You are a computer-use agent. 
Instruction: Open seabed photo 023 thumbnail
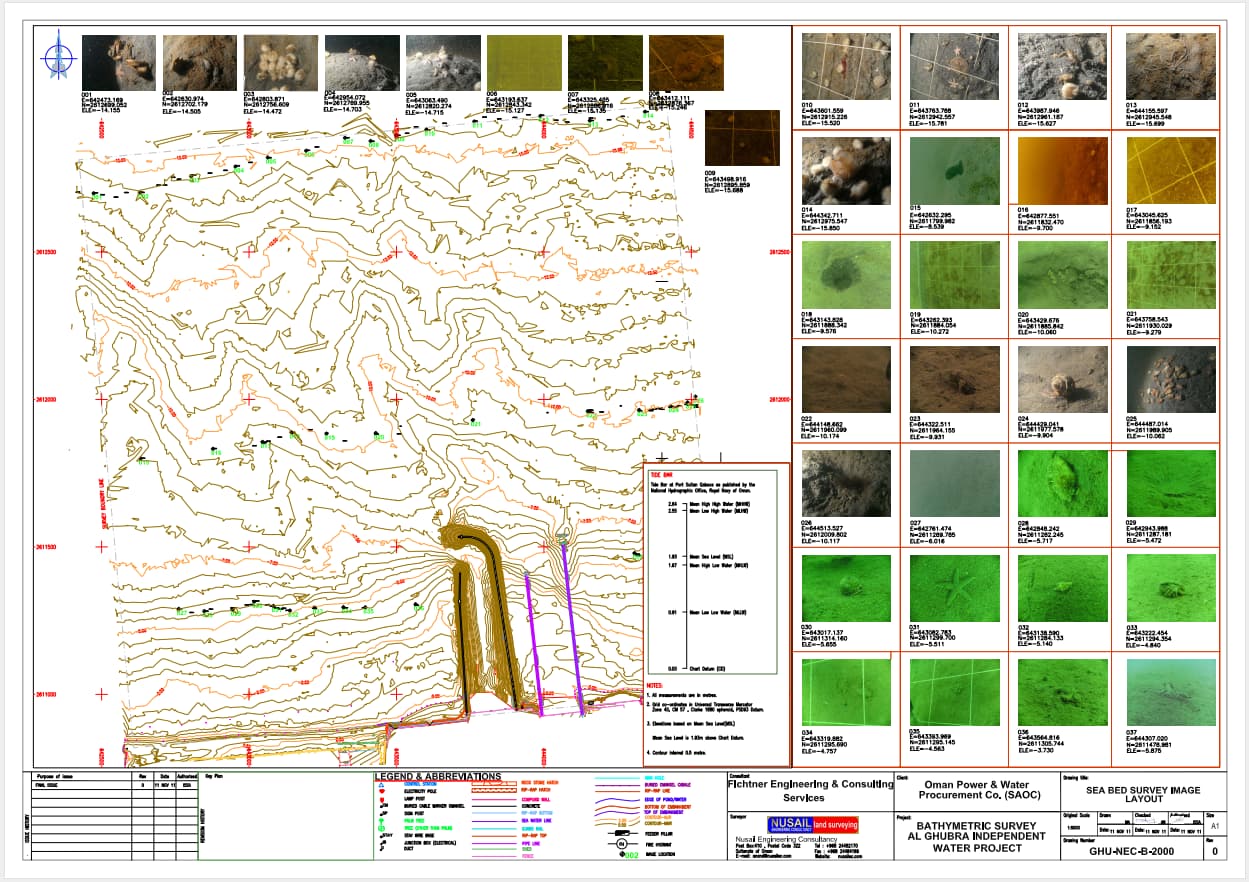954,380
